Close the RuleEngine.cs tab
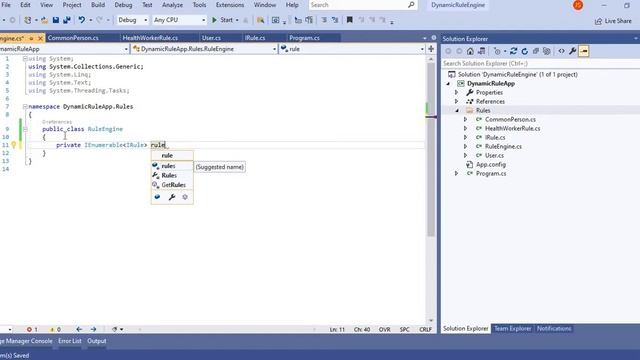The height and width of the screenshot is (360, 640). pos(40,38)
